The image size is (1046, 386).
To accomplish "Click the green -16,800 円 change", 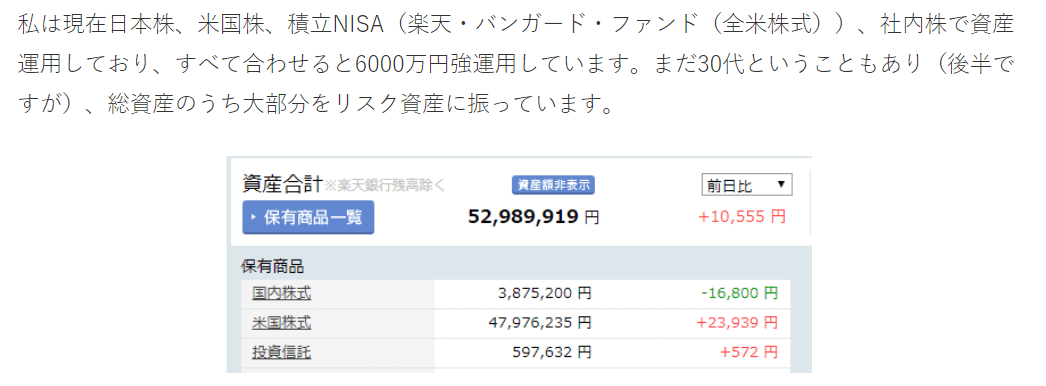I will [739, 293].
